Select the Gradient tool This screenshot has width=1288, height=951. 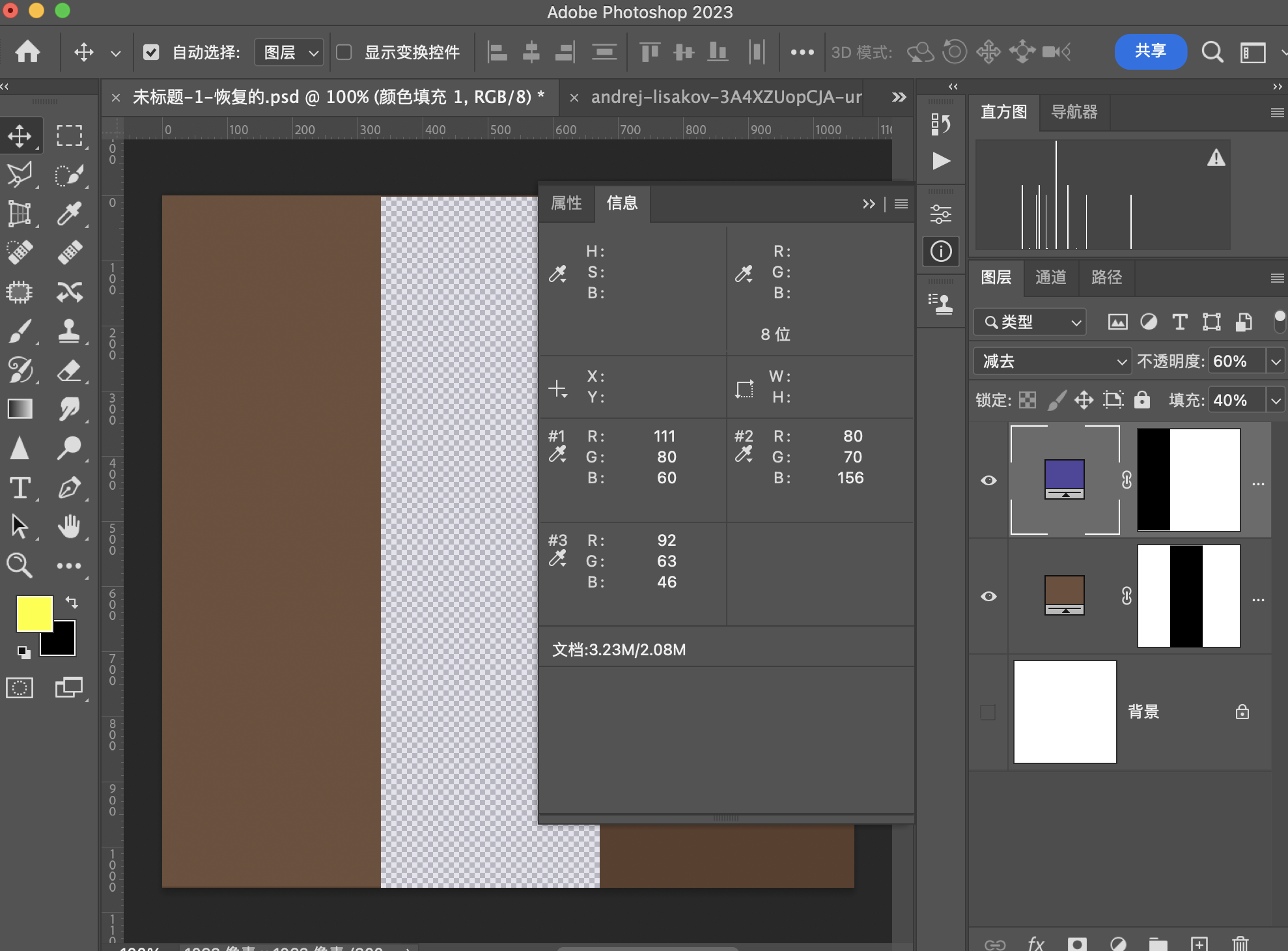(20, 409)
